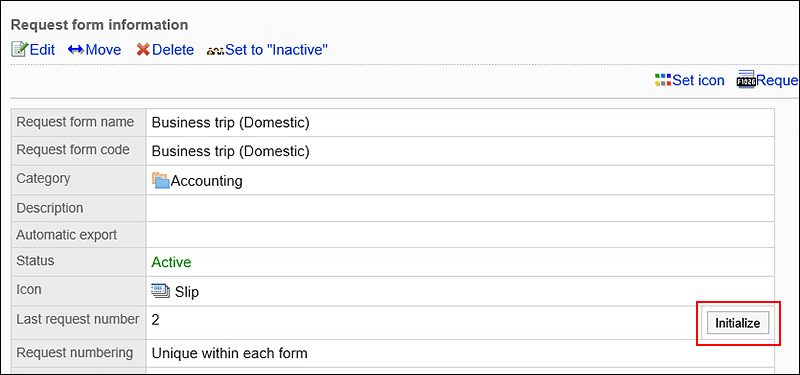Click the Slip icon image

click(161, 292)
